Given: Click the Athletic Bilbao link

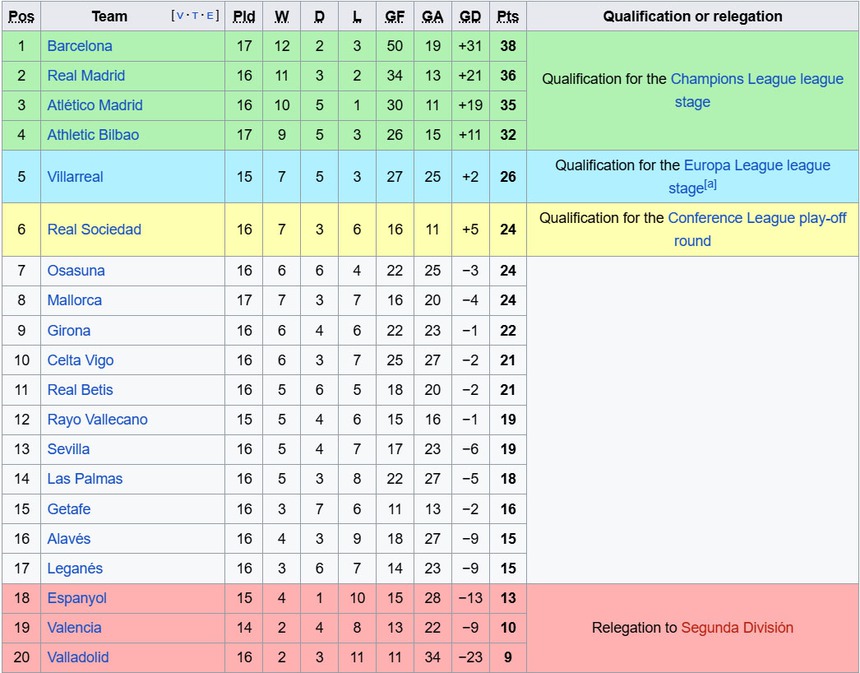Looking at the screenshot, I should point(93,135).
